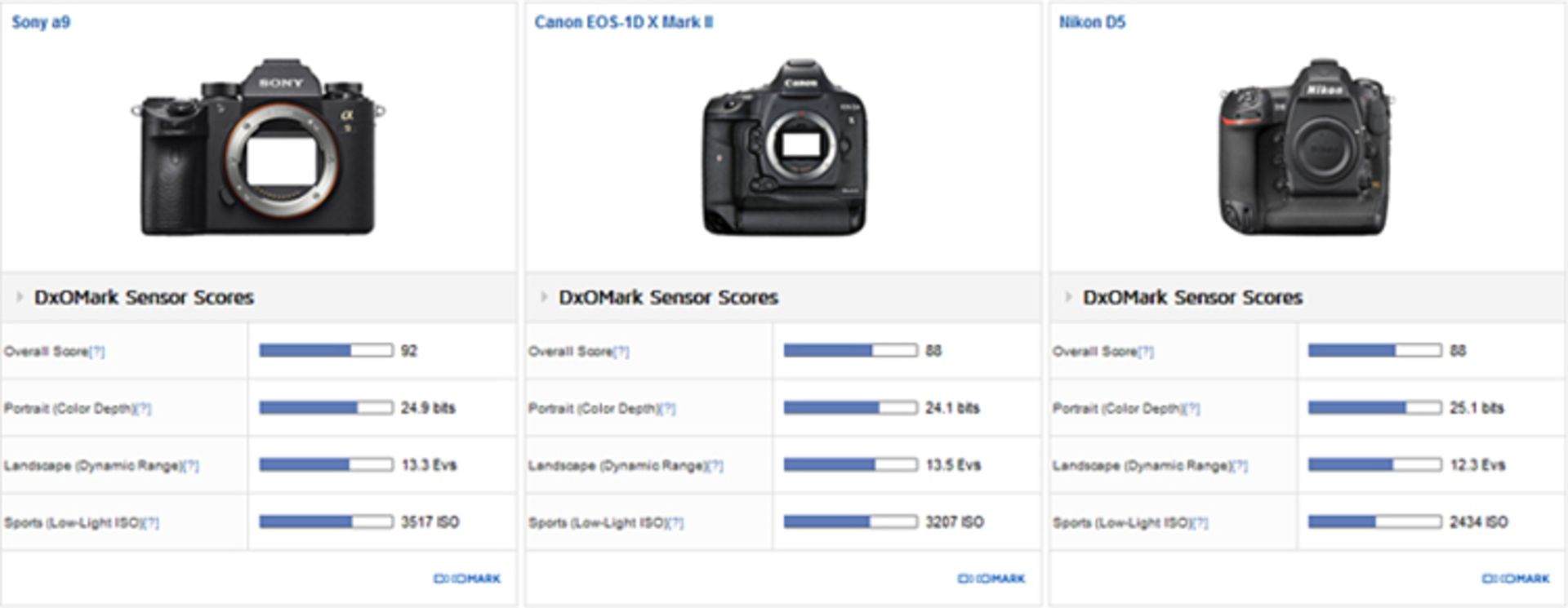Open the Canon EOS-1D X Mark II link

point(623,22)
